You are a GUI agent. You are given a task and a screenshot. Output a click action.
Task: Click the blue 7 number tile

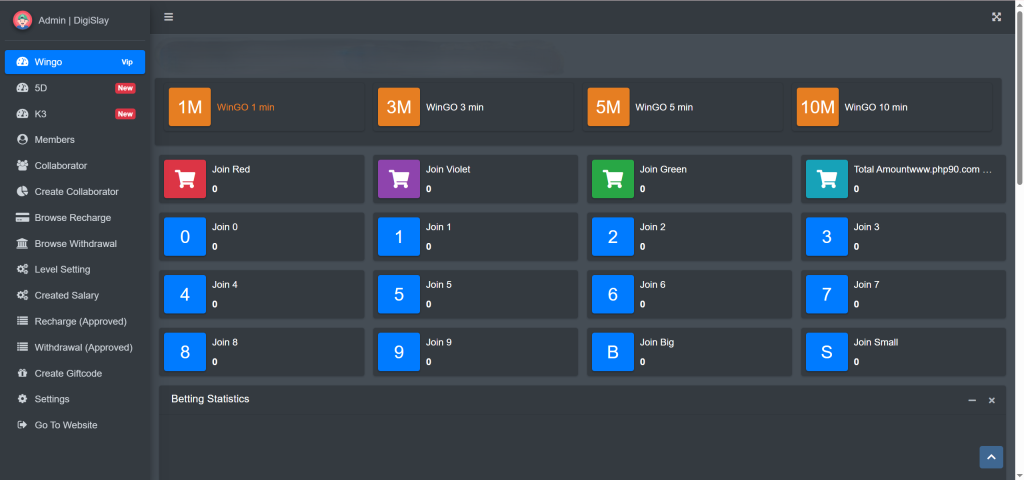coord(827,295)
